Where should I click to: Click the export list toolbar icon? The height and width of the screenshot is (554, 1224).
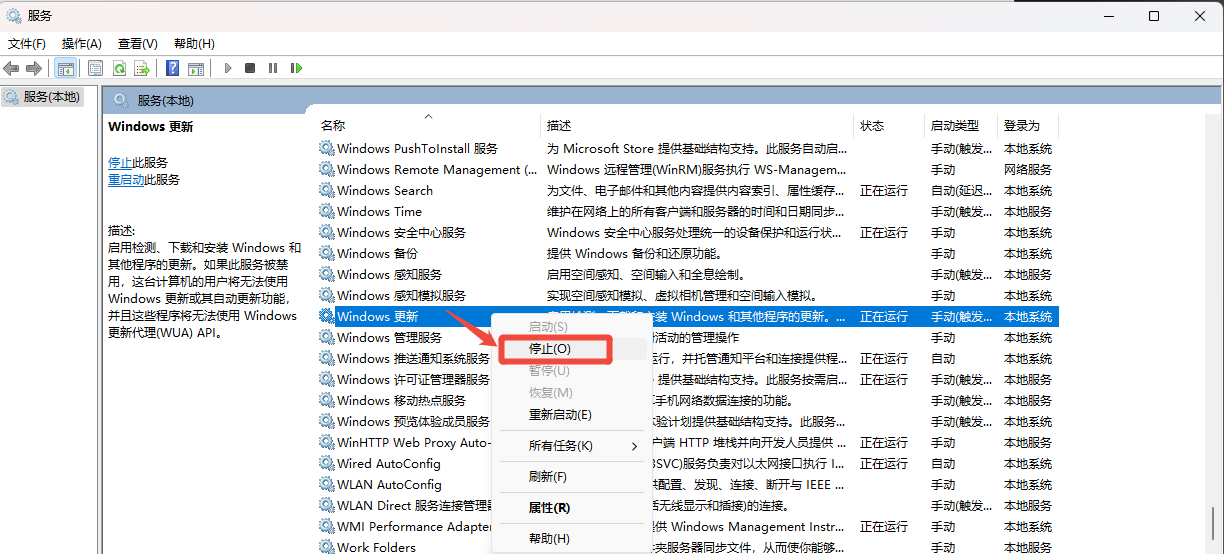click(142, 68)
